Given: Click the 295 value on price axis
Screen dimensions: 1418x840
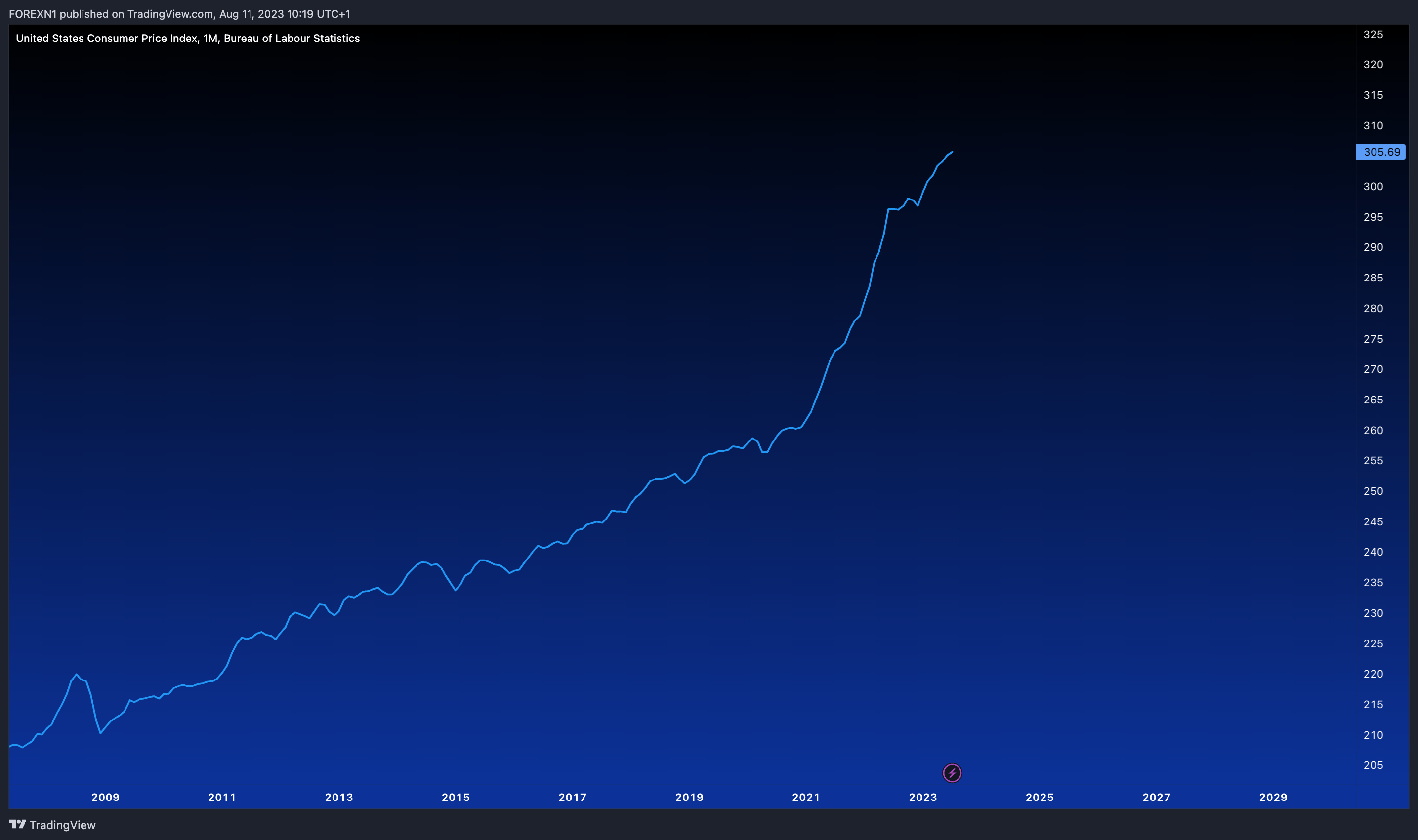Looking at the screenshot, I should [x=1373, y=217].
